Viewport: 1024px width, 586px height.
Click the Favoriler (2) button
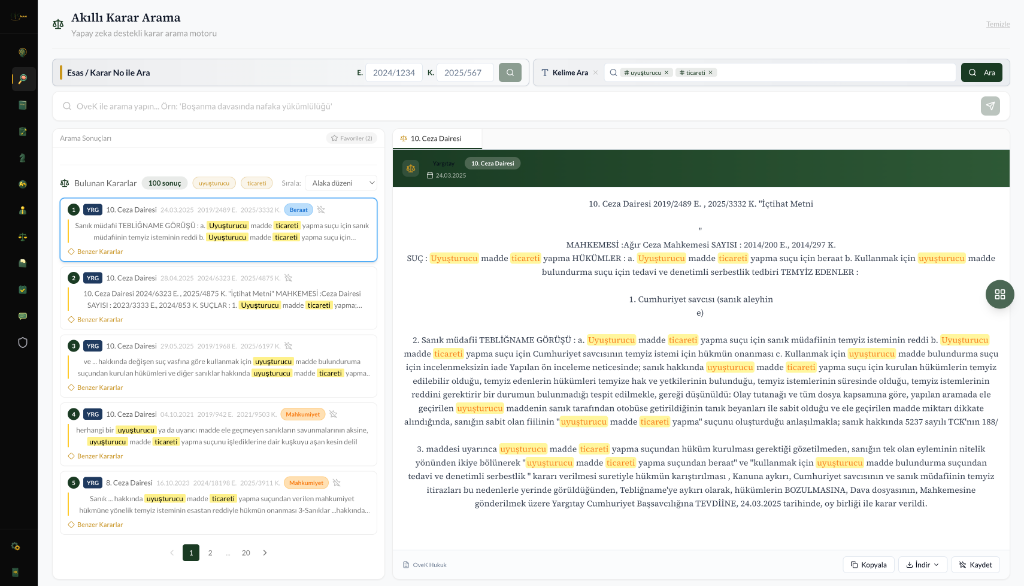point(351,138)
